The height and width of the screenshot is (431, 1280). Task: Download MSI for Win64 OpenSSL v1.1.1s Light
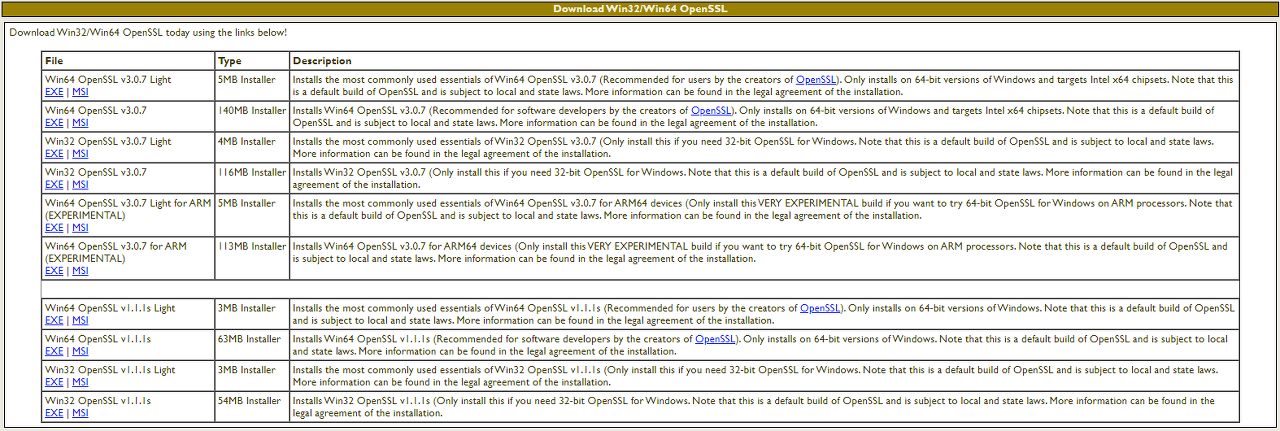[80, 321]
